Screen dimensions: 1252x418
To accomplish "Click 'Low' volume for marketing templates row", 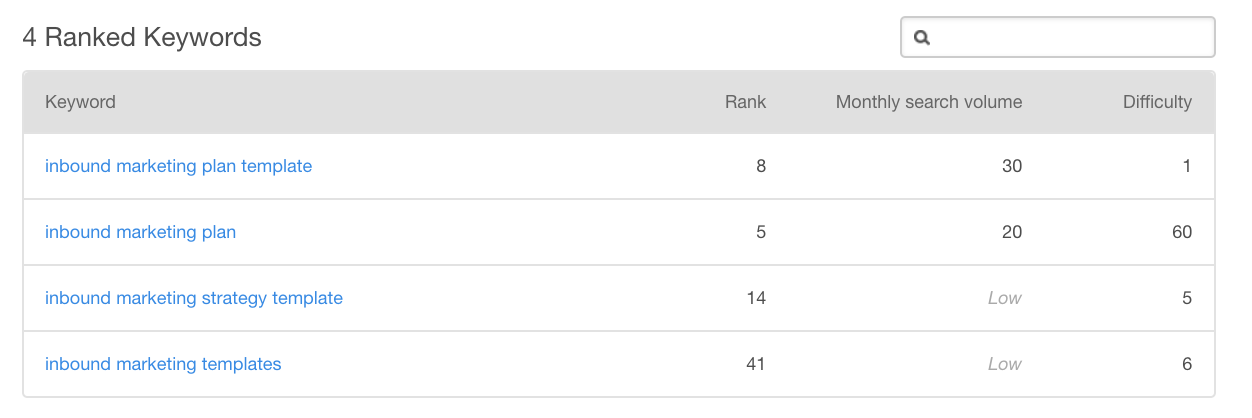I will [x=1005, y=364].
